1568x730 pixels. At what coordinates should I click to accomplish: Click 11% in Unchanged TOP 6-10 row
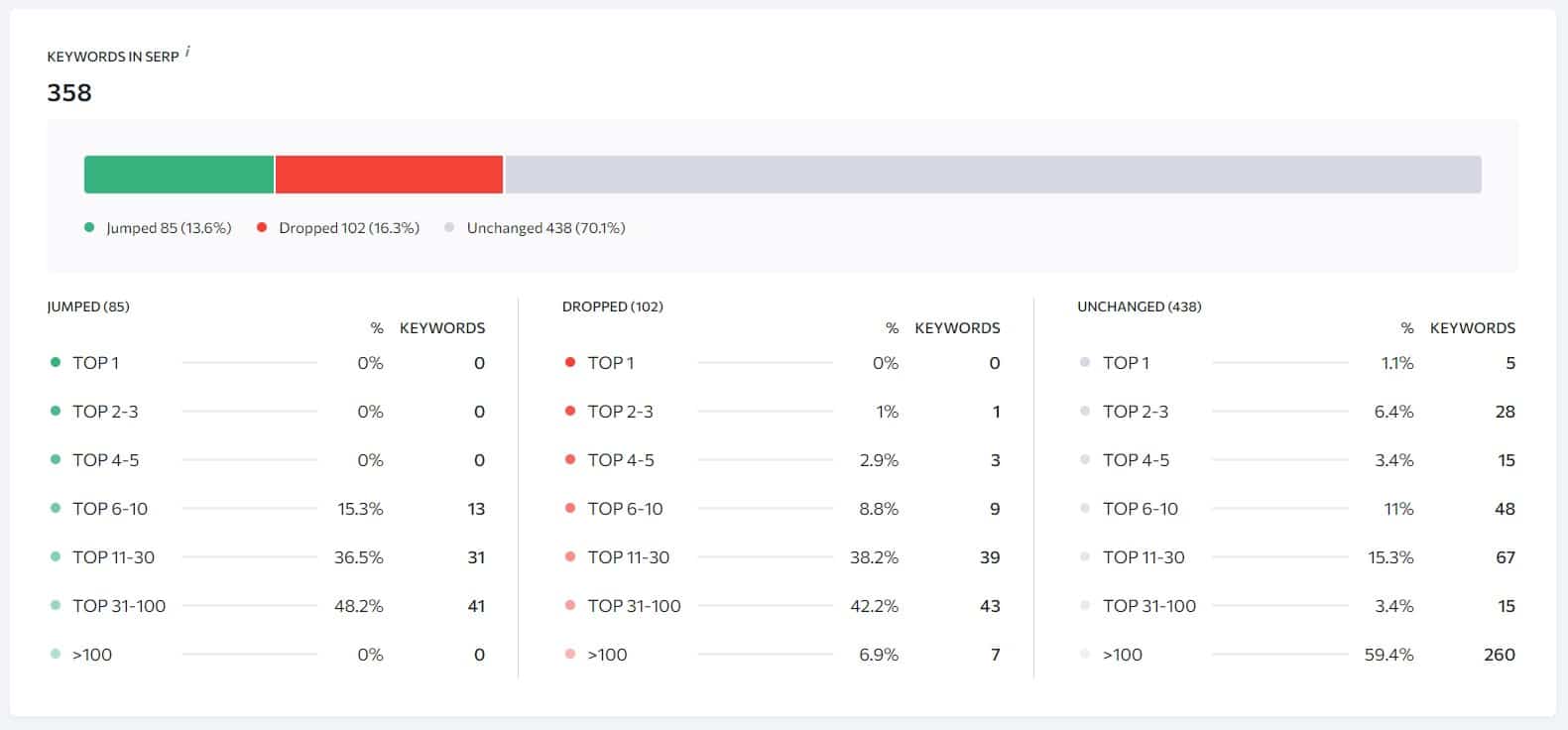click(1398, 509)
